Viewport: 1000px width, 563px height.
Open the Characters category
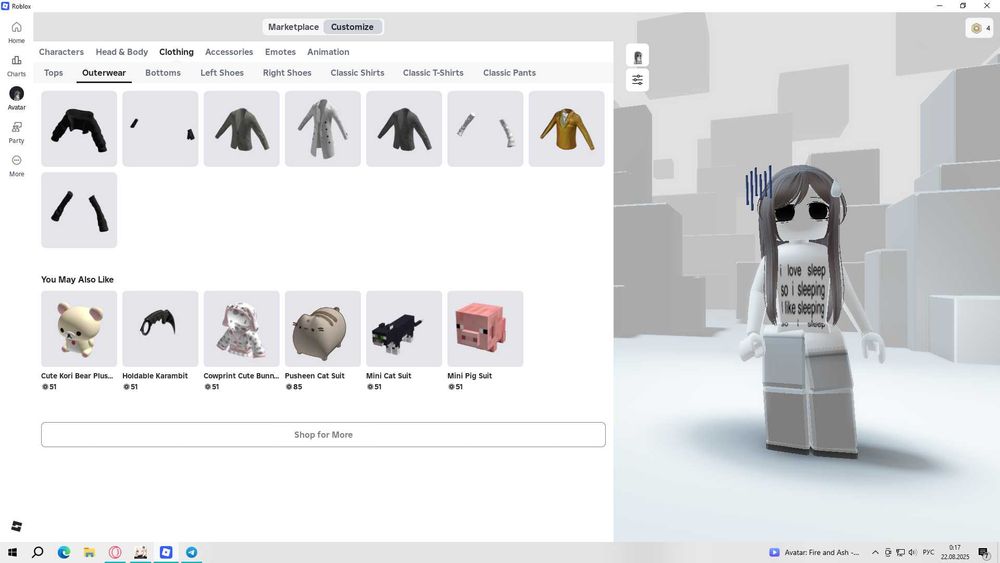coord(61,52)
